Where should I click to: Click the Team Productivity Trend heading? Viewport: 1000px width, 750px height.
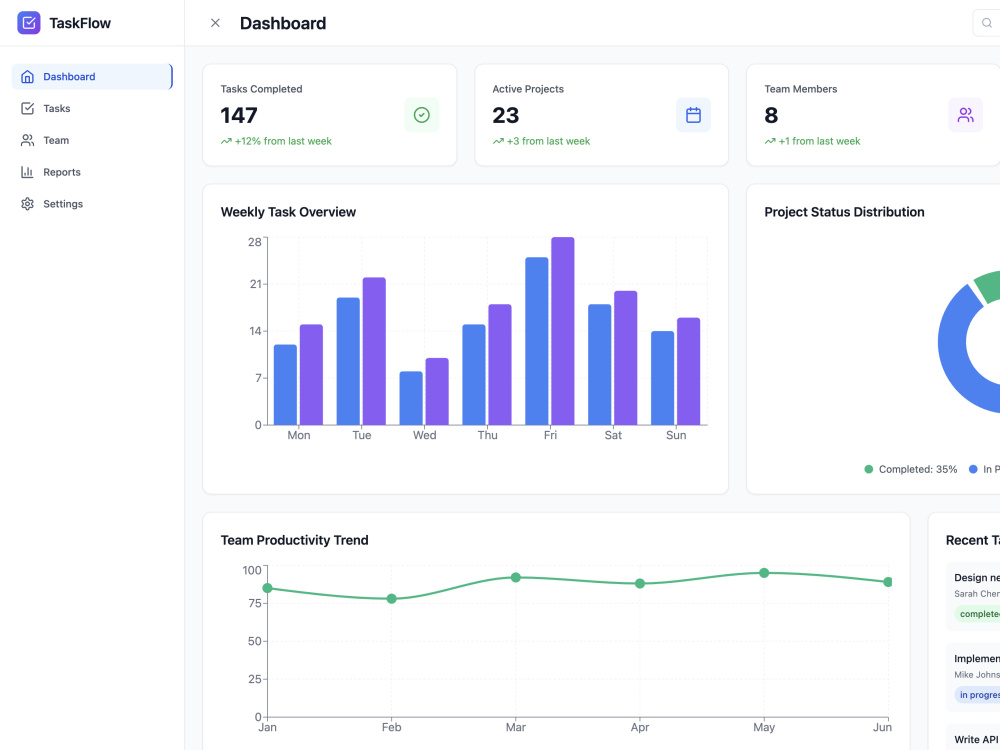coord(295,540)
